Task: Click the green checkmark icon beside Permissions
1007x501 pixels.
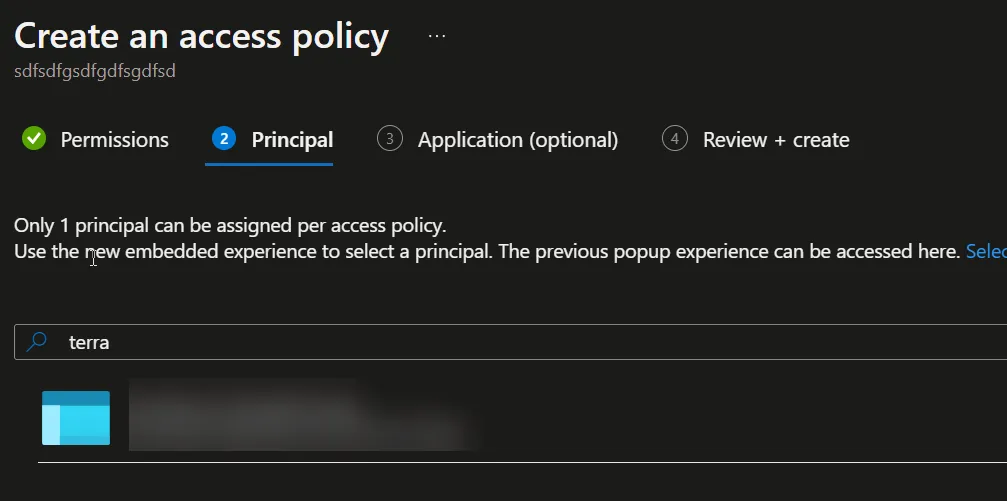Action: point(34,139)
